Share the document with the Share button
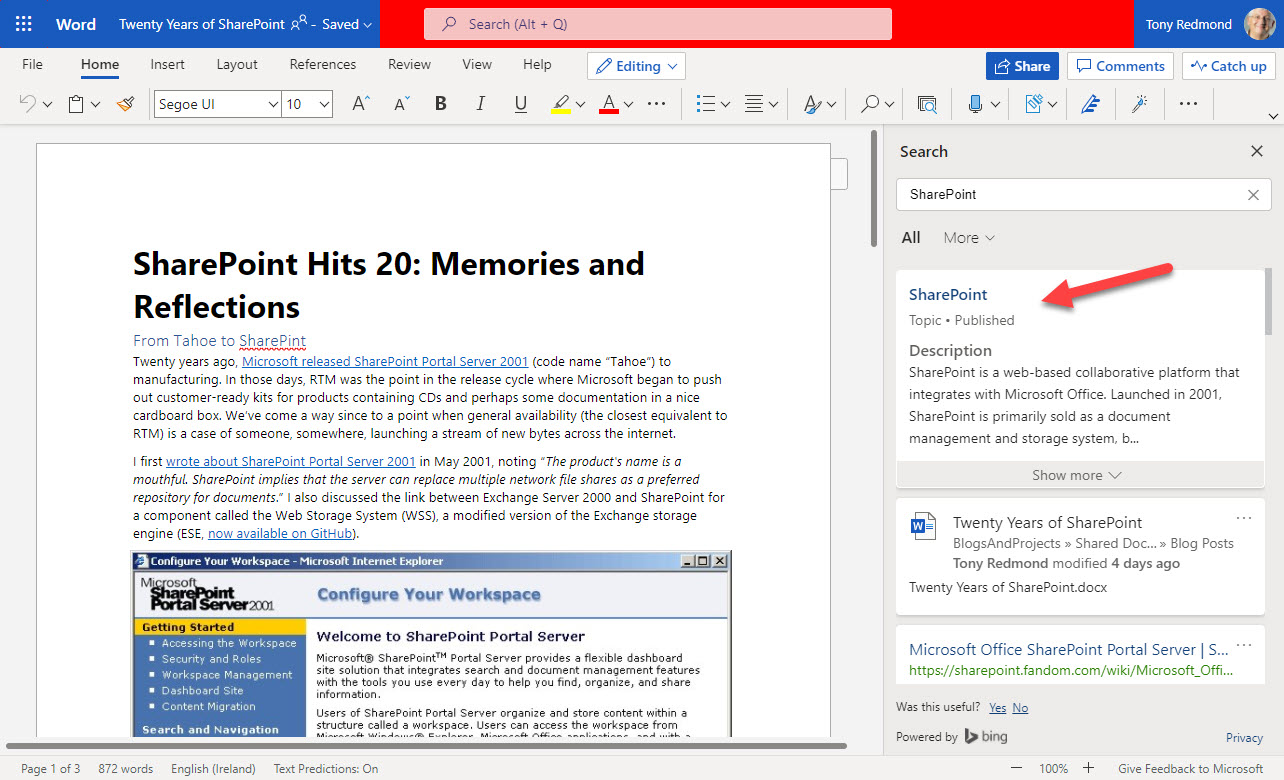This screenshot has height=780, width=1284. point(1022,65)
